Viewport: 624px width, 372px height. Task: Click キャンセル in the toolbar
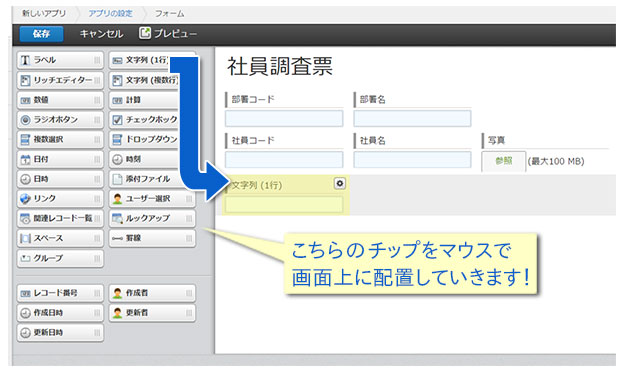[101, 34]
